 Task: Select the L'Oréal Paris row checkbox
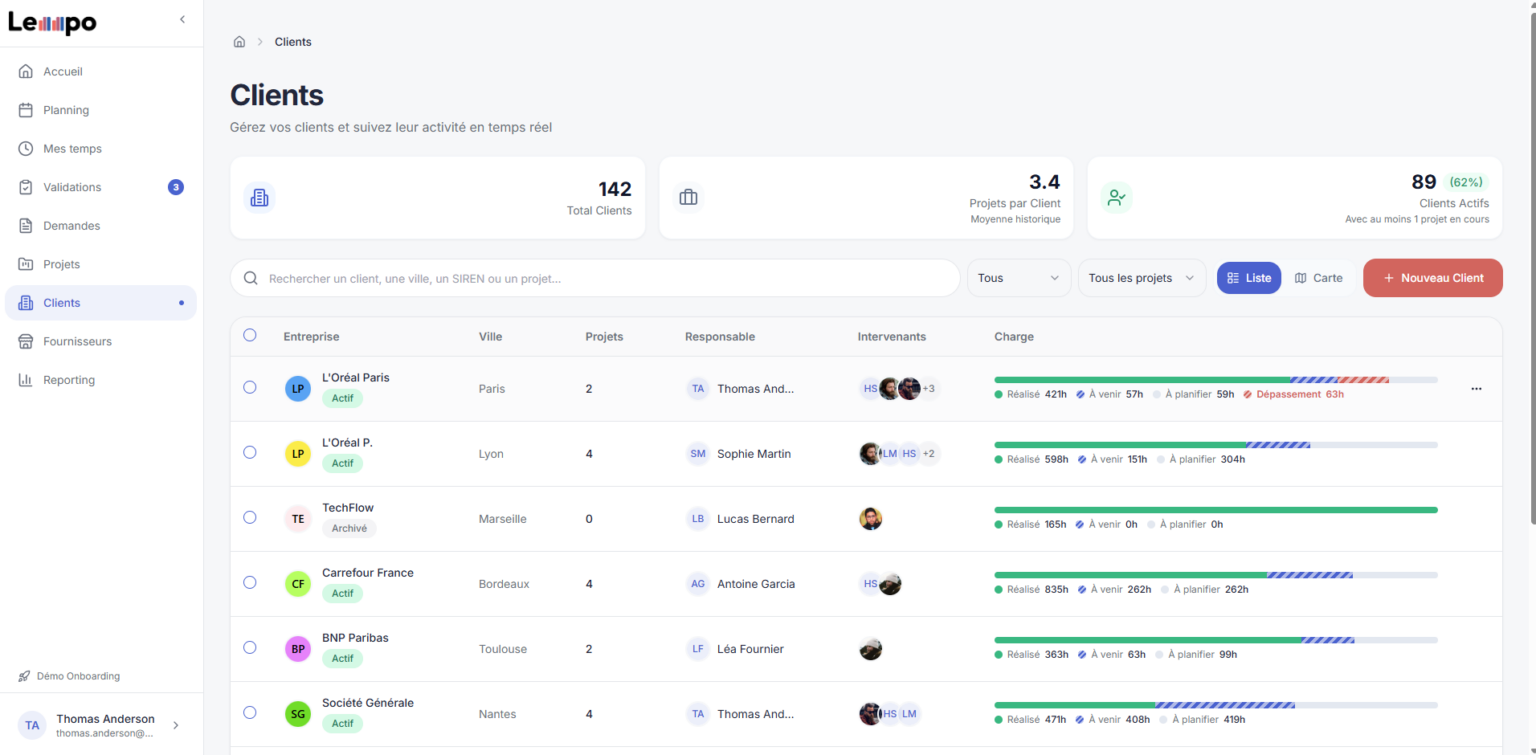pyautogui.click(x=250, y=387)
